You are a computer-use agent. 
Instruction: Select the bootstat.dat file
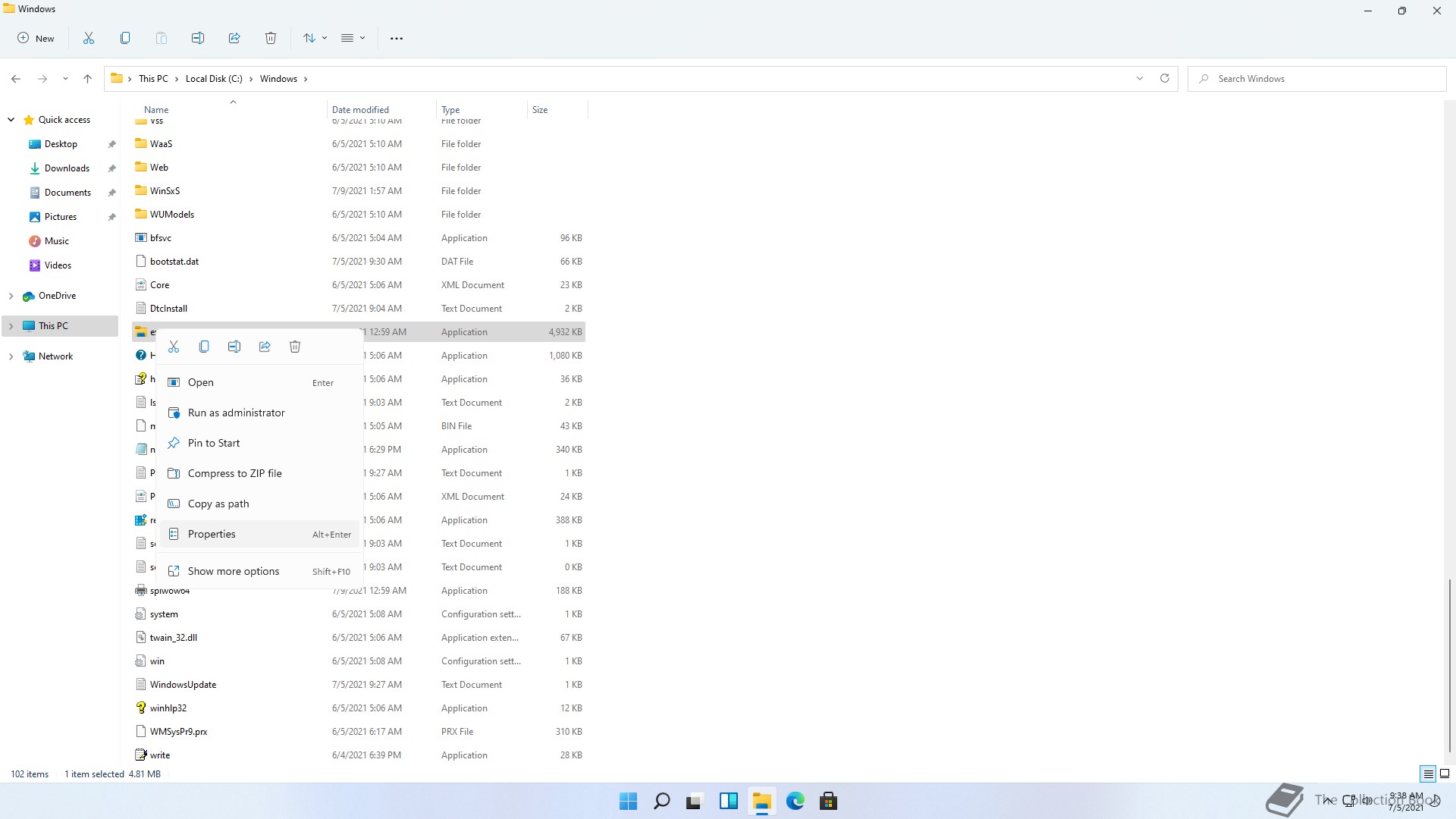pyautogui.click(x=359, y=262)
